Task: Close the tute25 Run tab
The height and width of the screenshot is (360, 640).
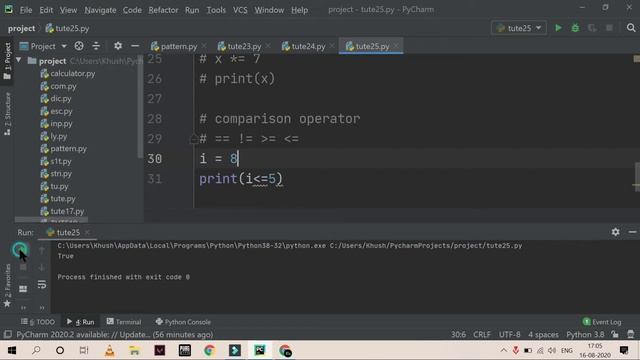Action: coord(87,232)
